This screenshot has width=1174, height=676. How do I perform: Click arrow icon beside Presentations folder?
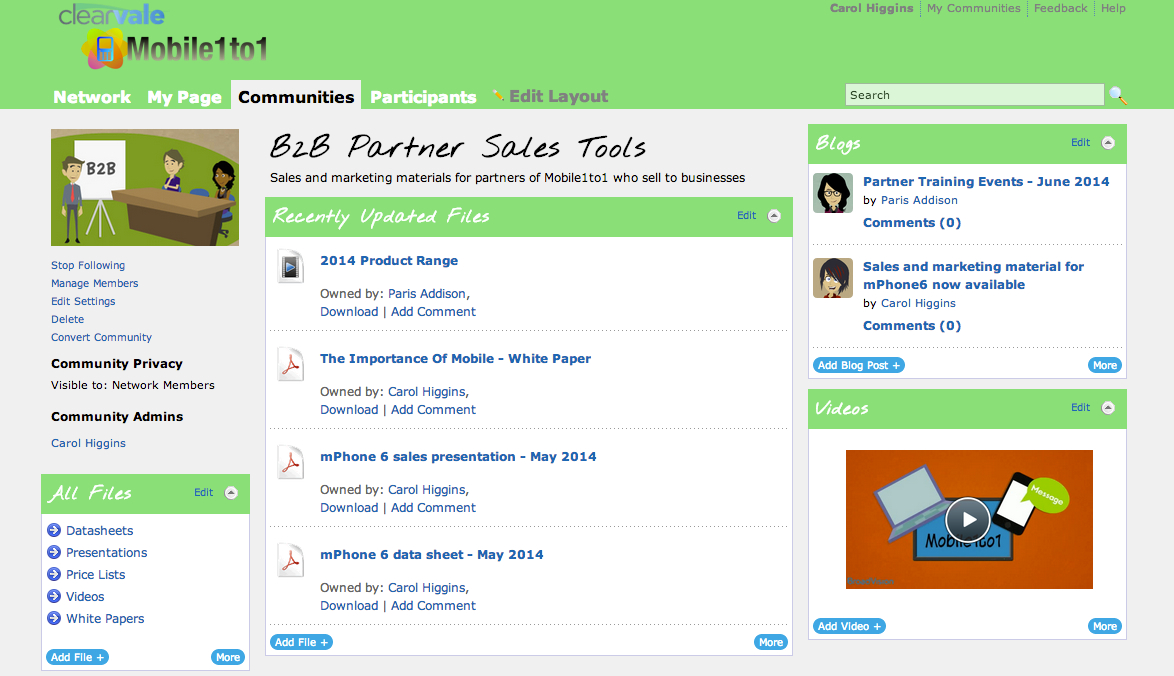[54, 552]
